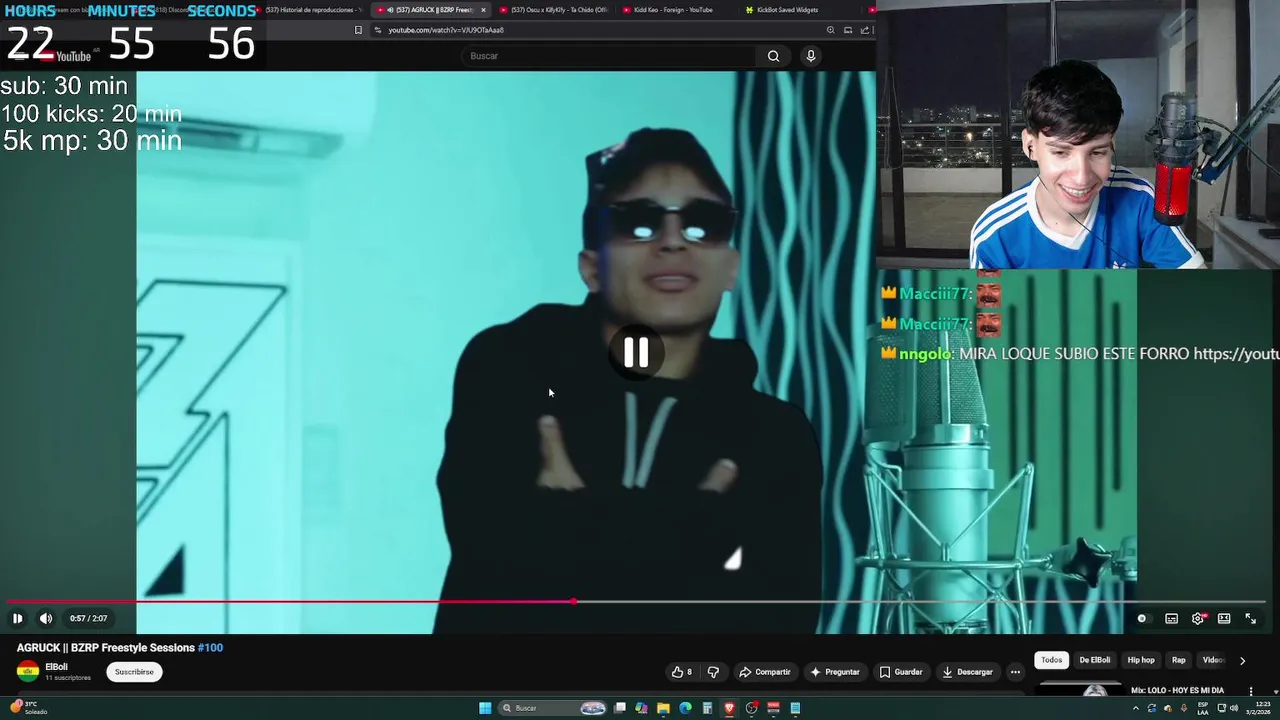Show hidden system tray icons
The image size is (1280, 720).
(x=1135, y=708)
